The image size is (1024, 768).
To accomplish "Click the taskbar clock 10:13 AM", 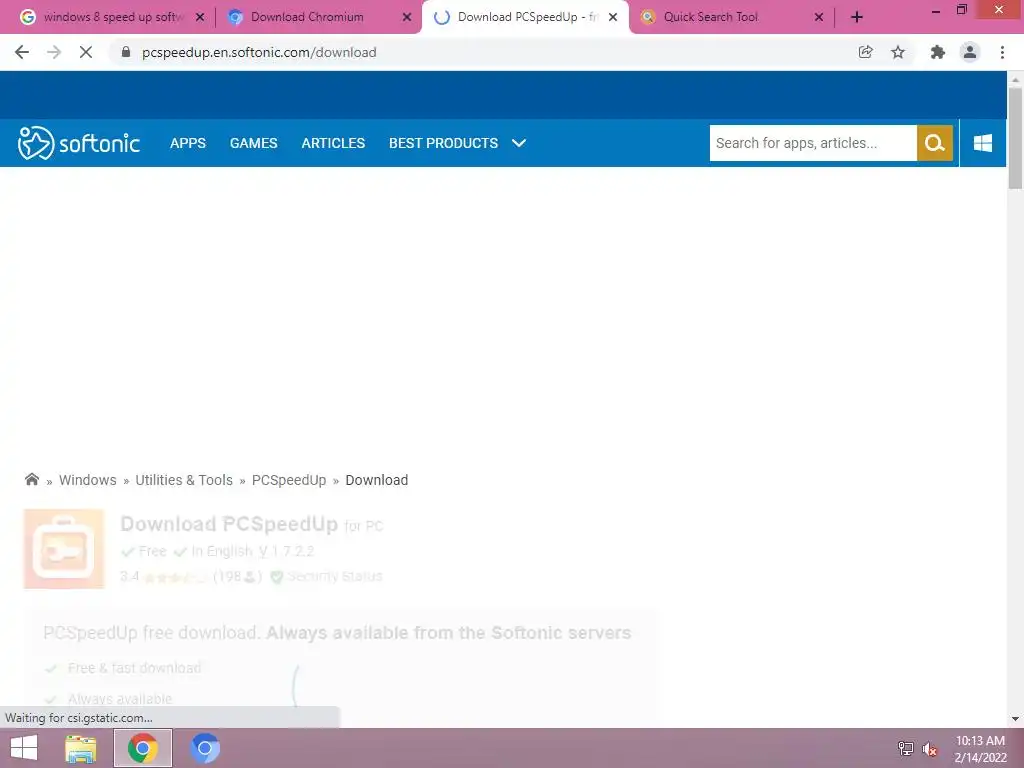I will 980,741.
